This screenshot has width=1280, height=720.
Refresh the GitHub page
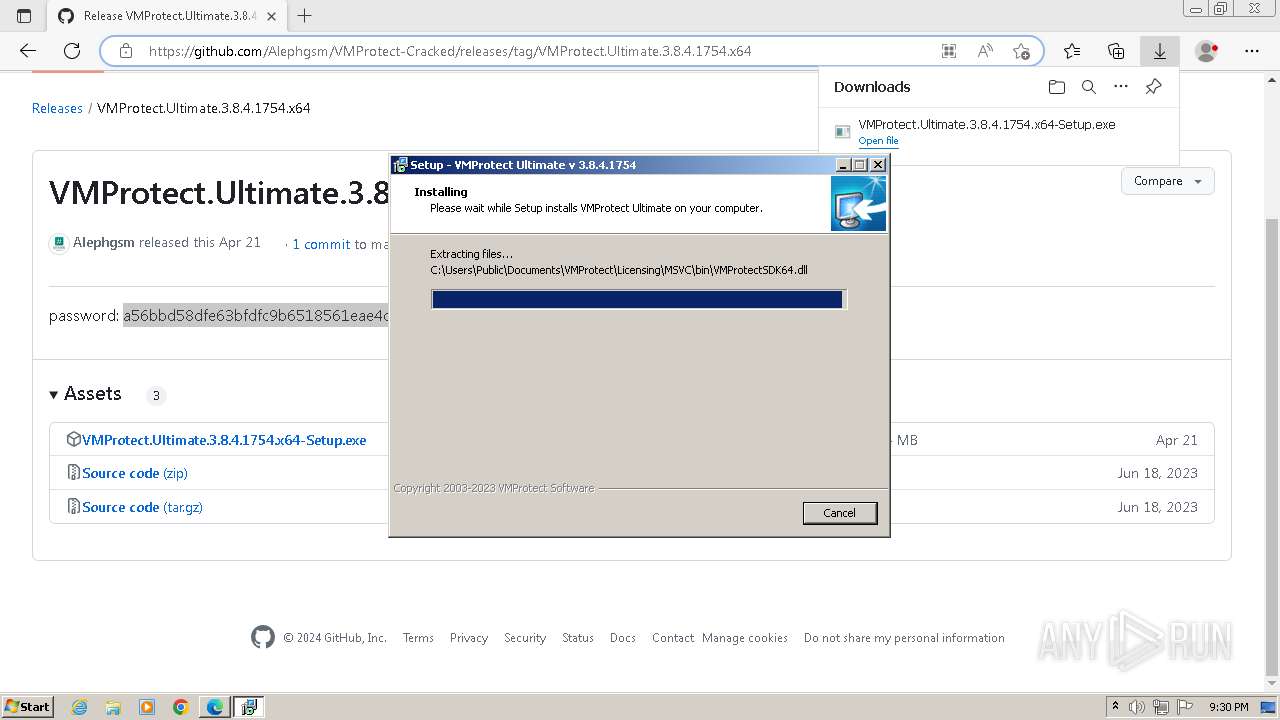[72, 51]
